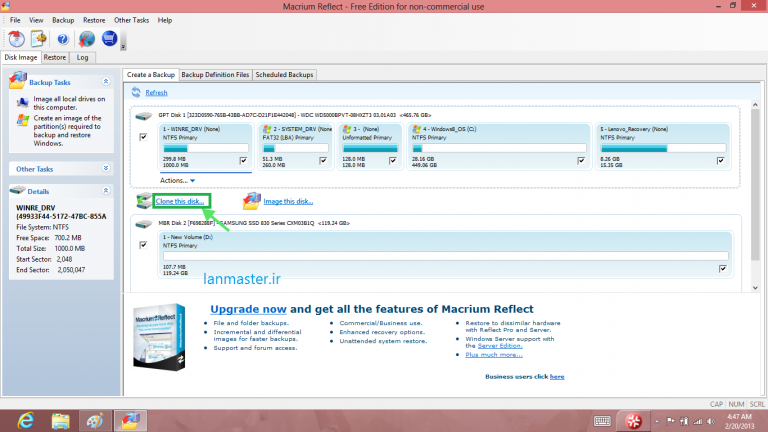Open the View menu
Screen dimensions: 768x432
[36, 20]
